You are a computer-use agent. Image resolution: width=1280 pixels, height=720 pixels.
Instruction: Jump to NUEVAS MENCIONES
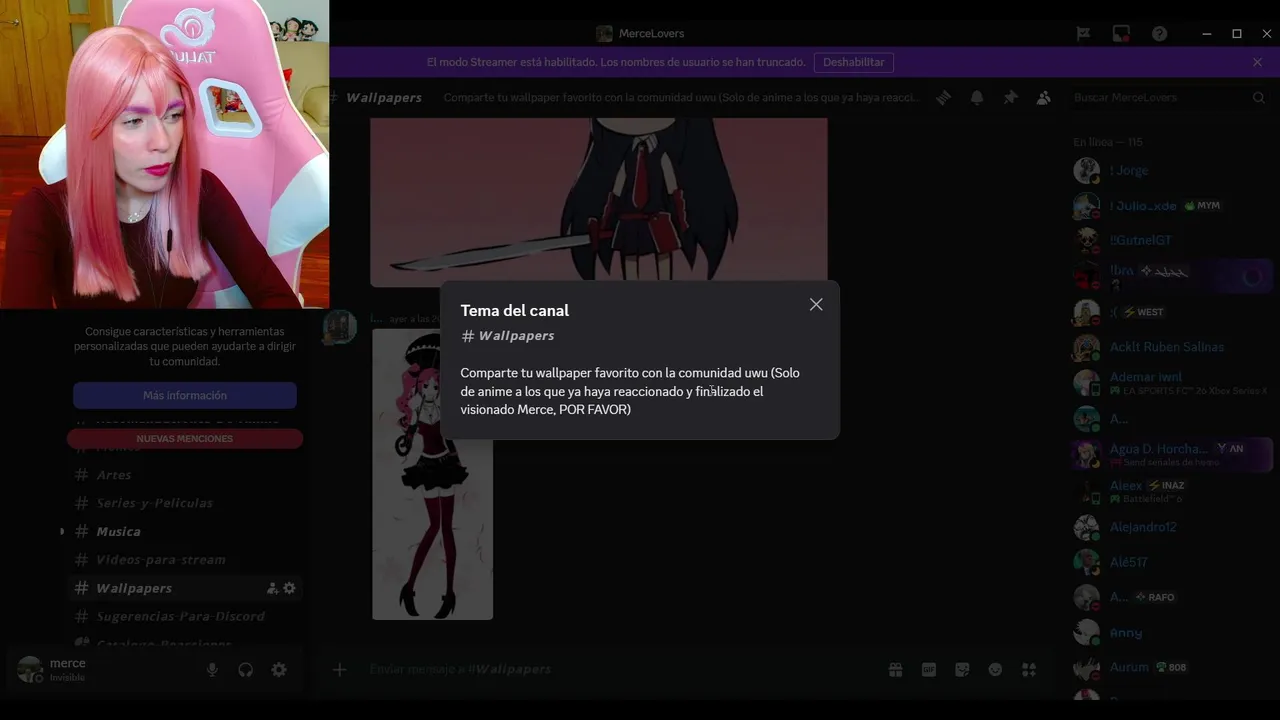185,438
